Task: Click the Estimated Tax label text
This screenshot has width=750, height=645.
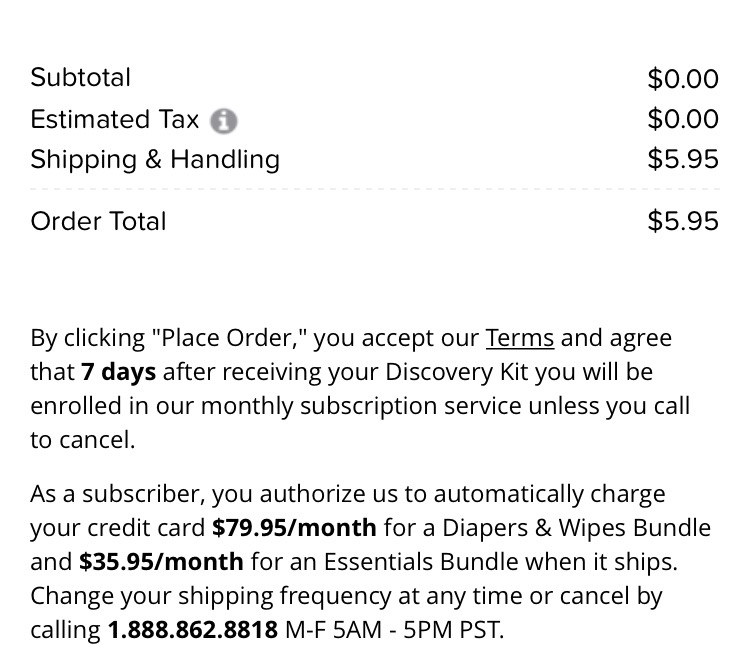Action: click(114, 119)
